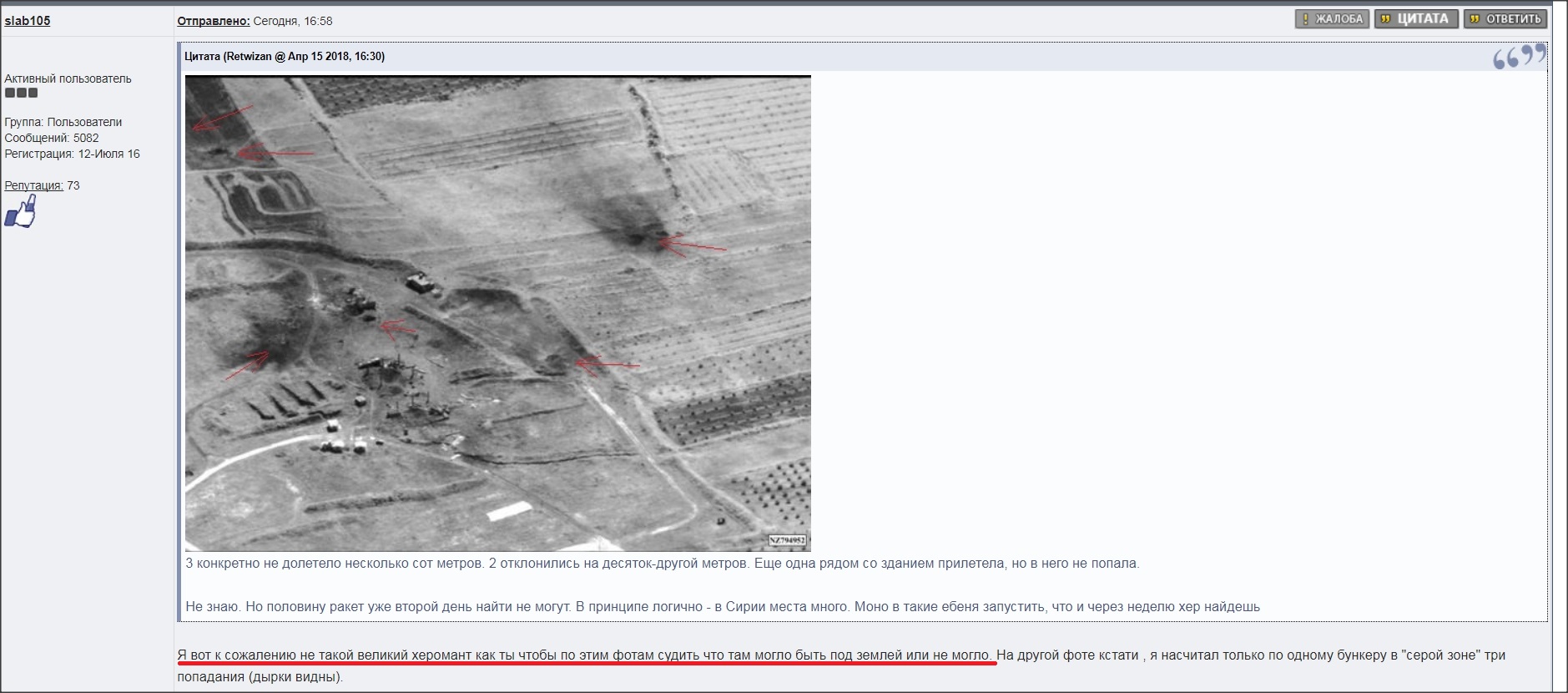The image size is (1568, 693).
Task: Click the Цитата (Retwizan) quote header
Action: (285, 57)
